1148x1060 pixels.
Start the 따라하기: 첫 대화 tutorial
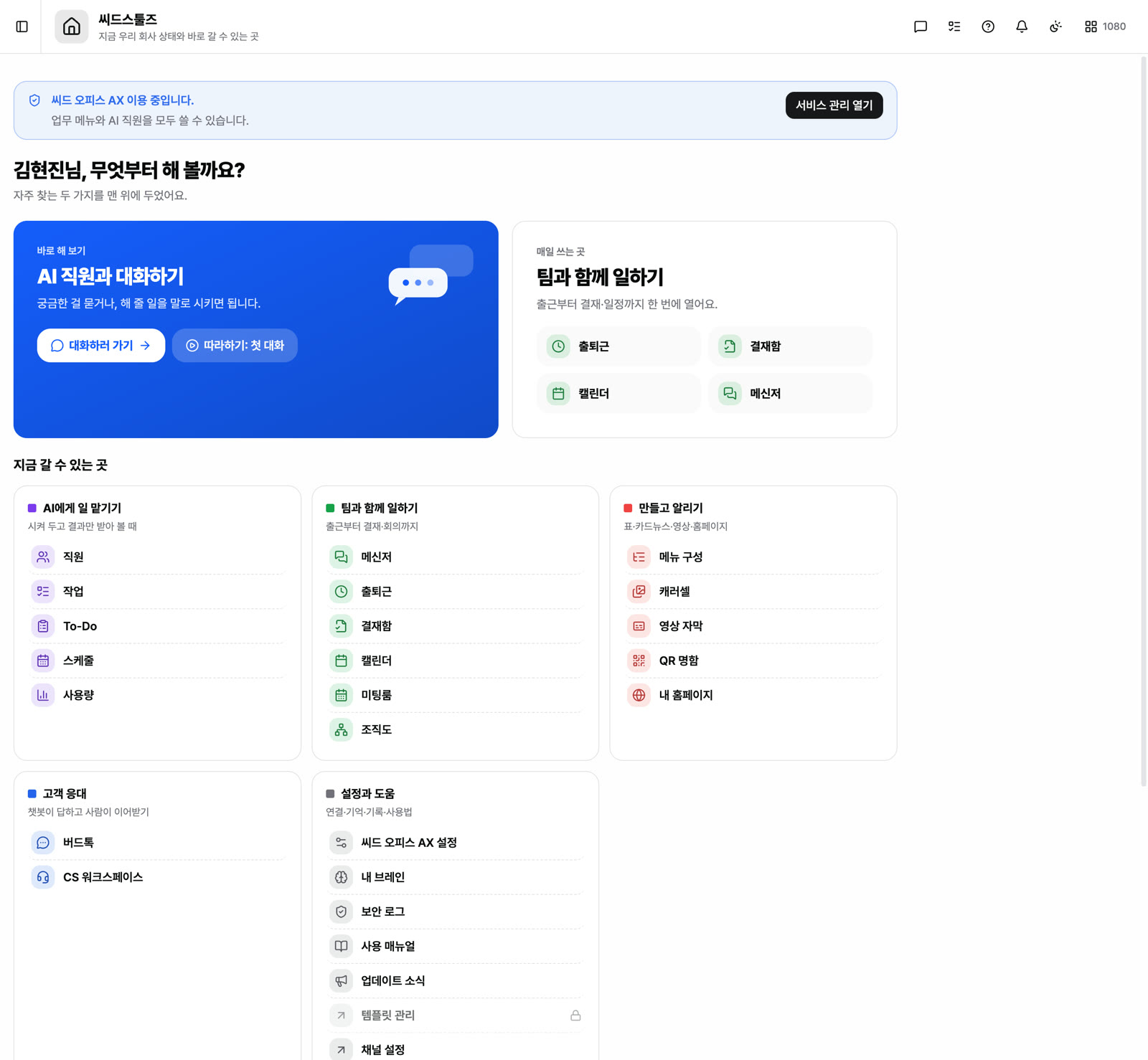click(235, 346)
